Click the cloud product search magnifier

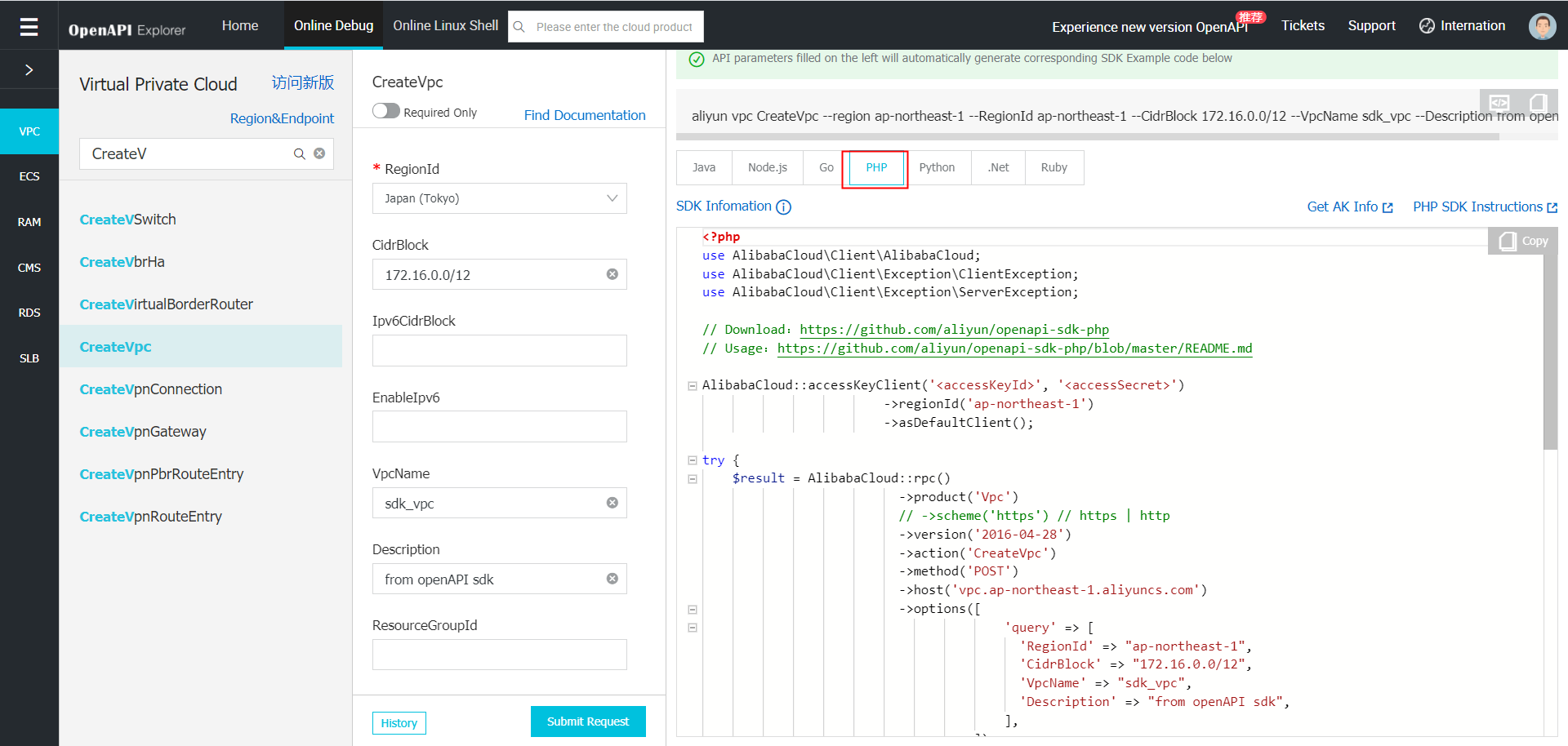point(519,27)
